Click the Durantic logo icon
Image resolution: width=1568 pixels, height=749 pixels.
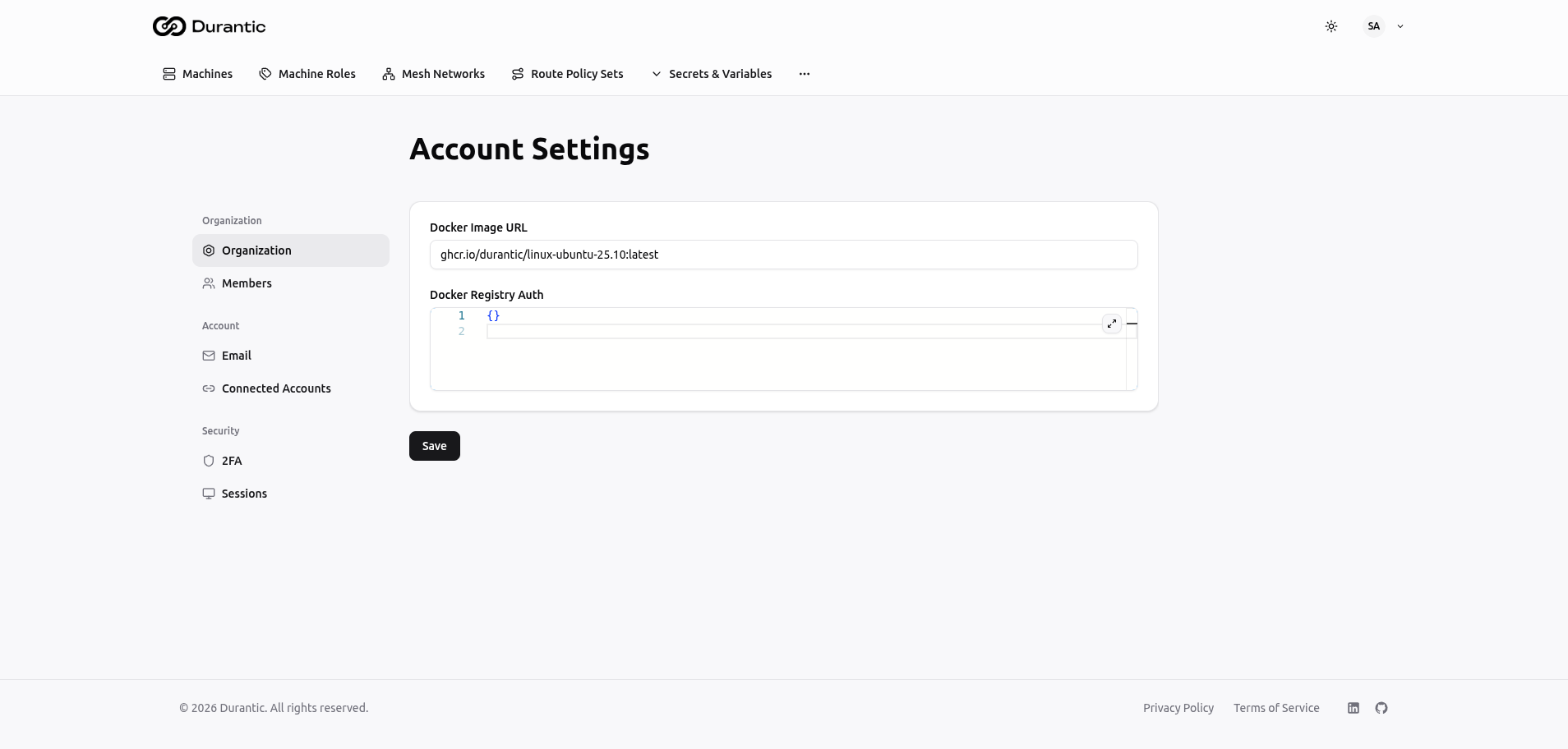point(169,26)
